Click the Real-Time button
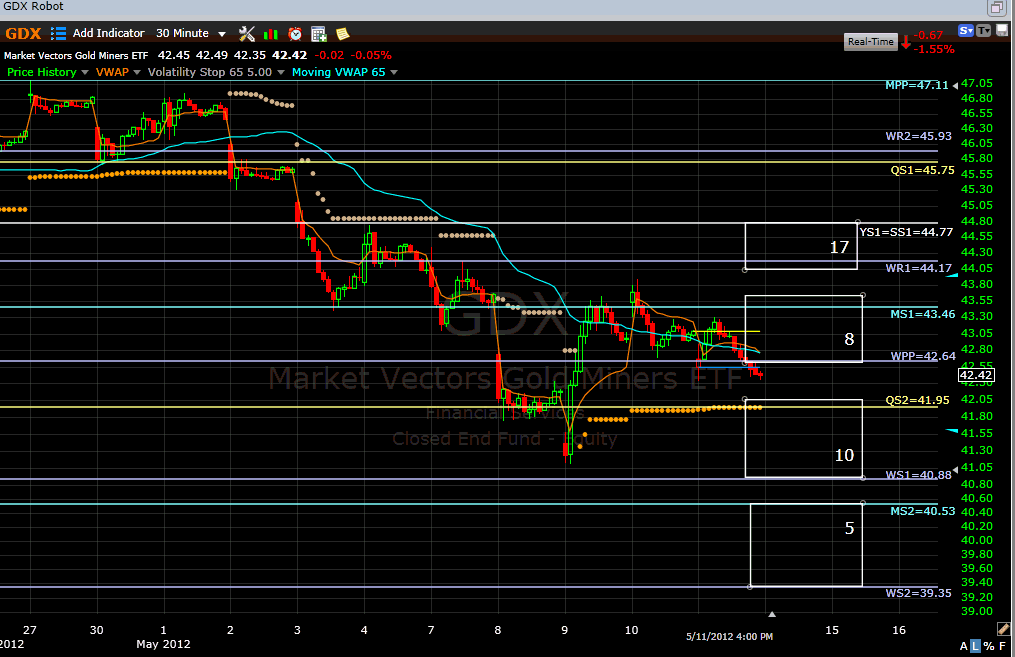 [x=871, y=41]
